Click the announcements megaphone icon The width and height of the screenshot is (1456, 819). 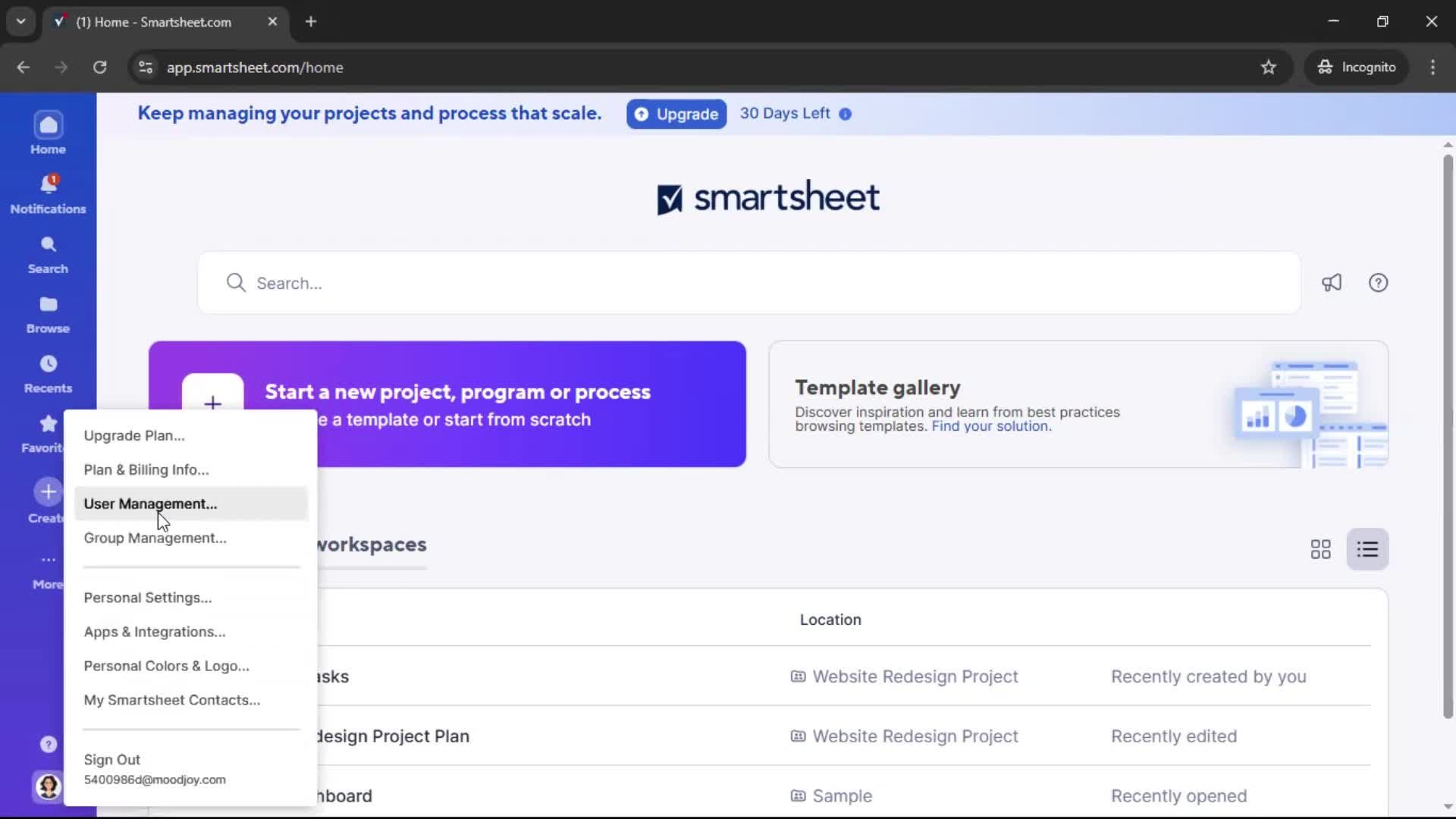coord(1332,283)
